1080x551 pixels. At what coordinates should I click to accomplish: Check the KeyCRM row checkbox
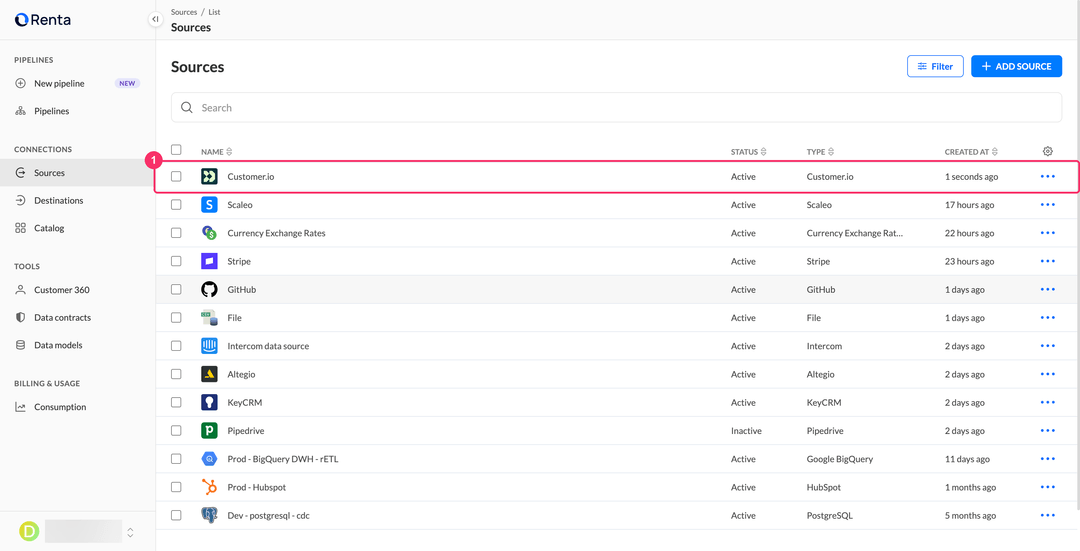click(176, 402)
